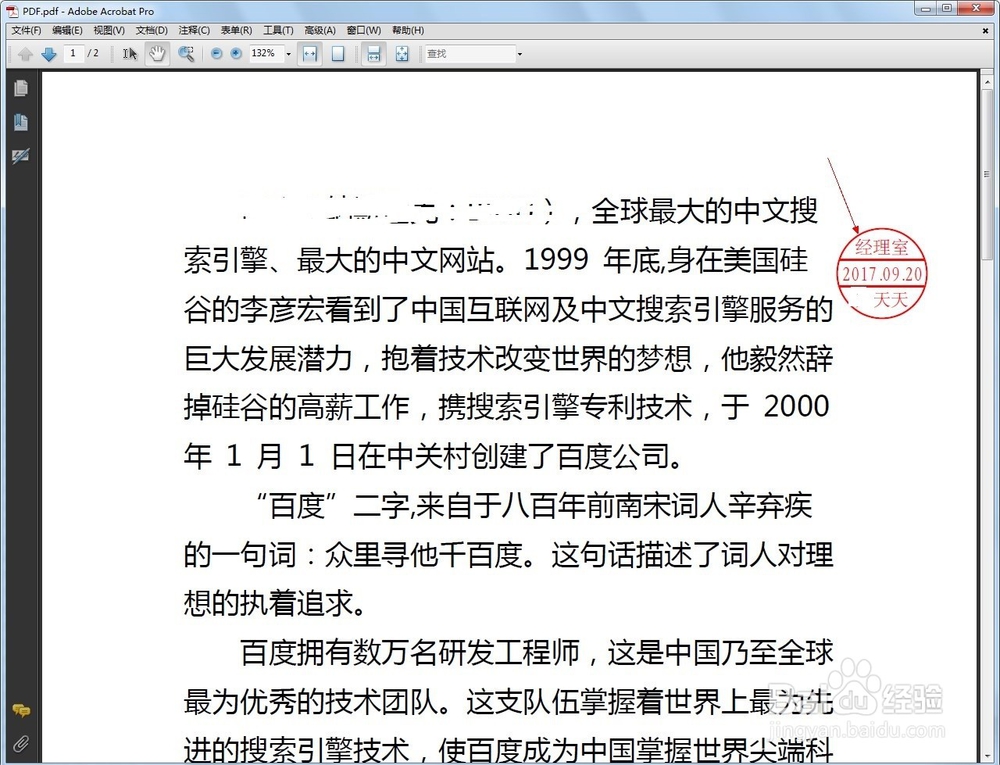Click the date 2017.09.20 in the stamp
This screenshot has height=765, width=1000.
(882, 274)
